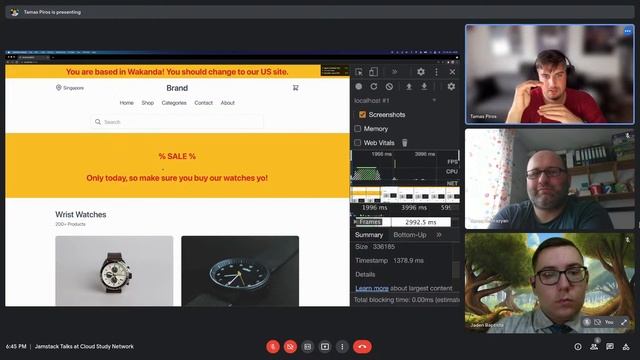Image resolution: width=640 pixels, height=360 pixels.
Task: Toggle the device toolbar in DevTools
Action: 373,72
